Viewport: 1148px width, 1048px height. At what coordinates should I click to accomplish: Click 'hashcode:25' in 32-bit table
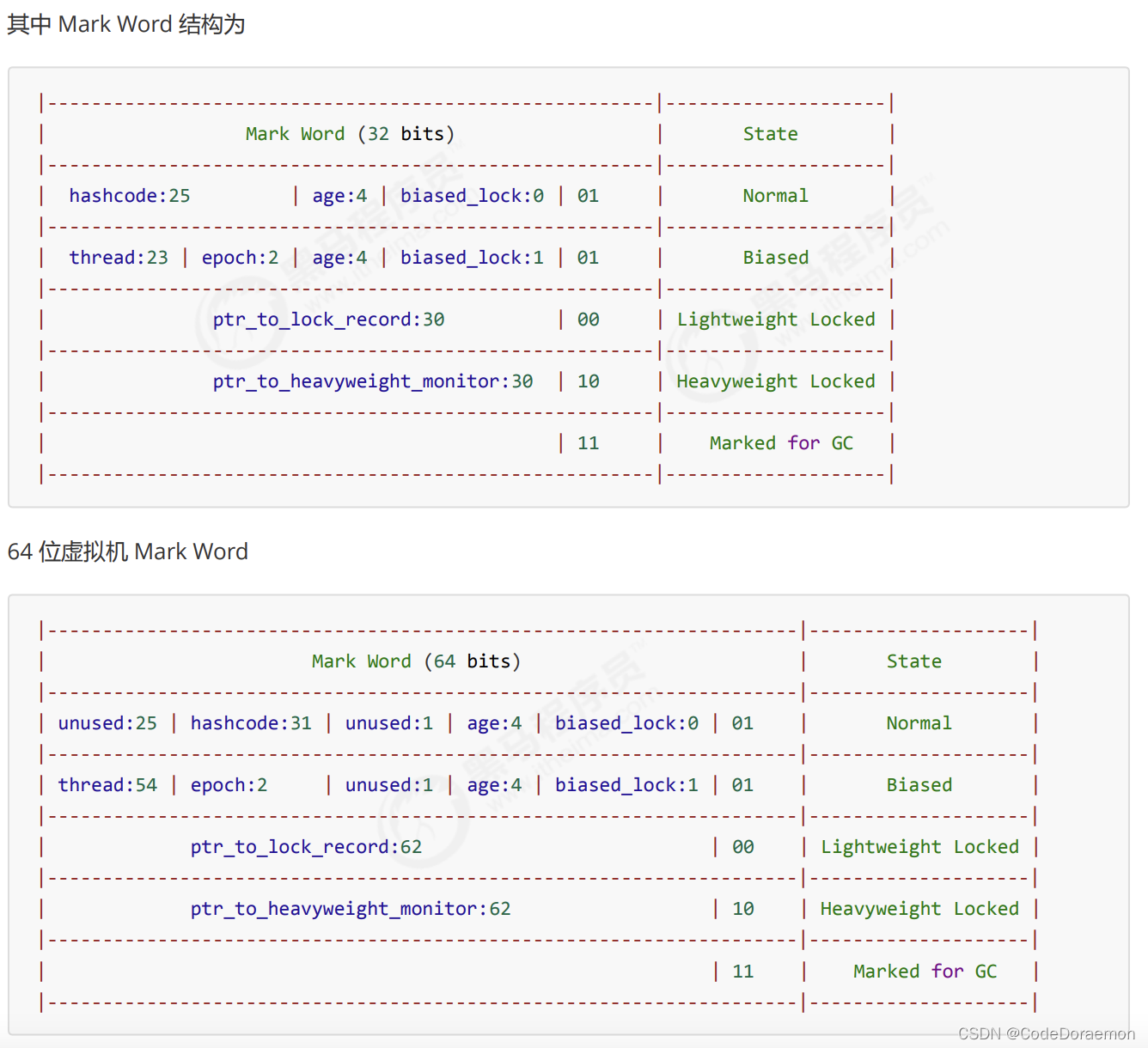tap(130, 196)
